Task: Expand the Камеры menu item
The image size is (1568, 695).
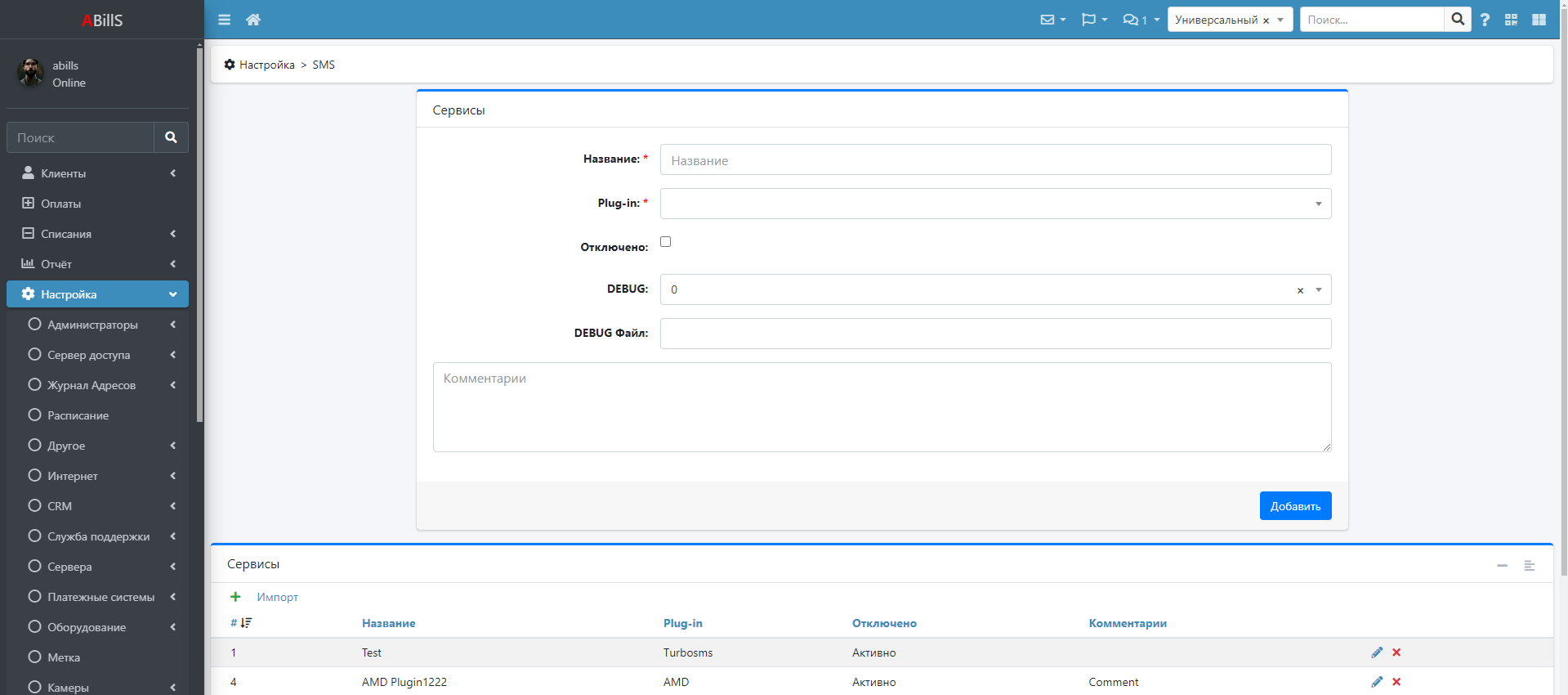Action: [97, 687]
